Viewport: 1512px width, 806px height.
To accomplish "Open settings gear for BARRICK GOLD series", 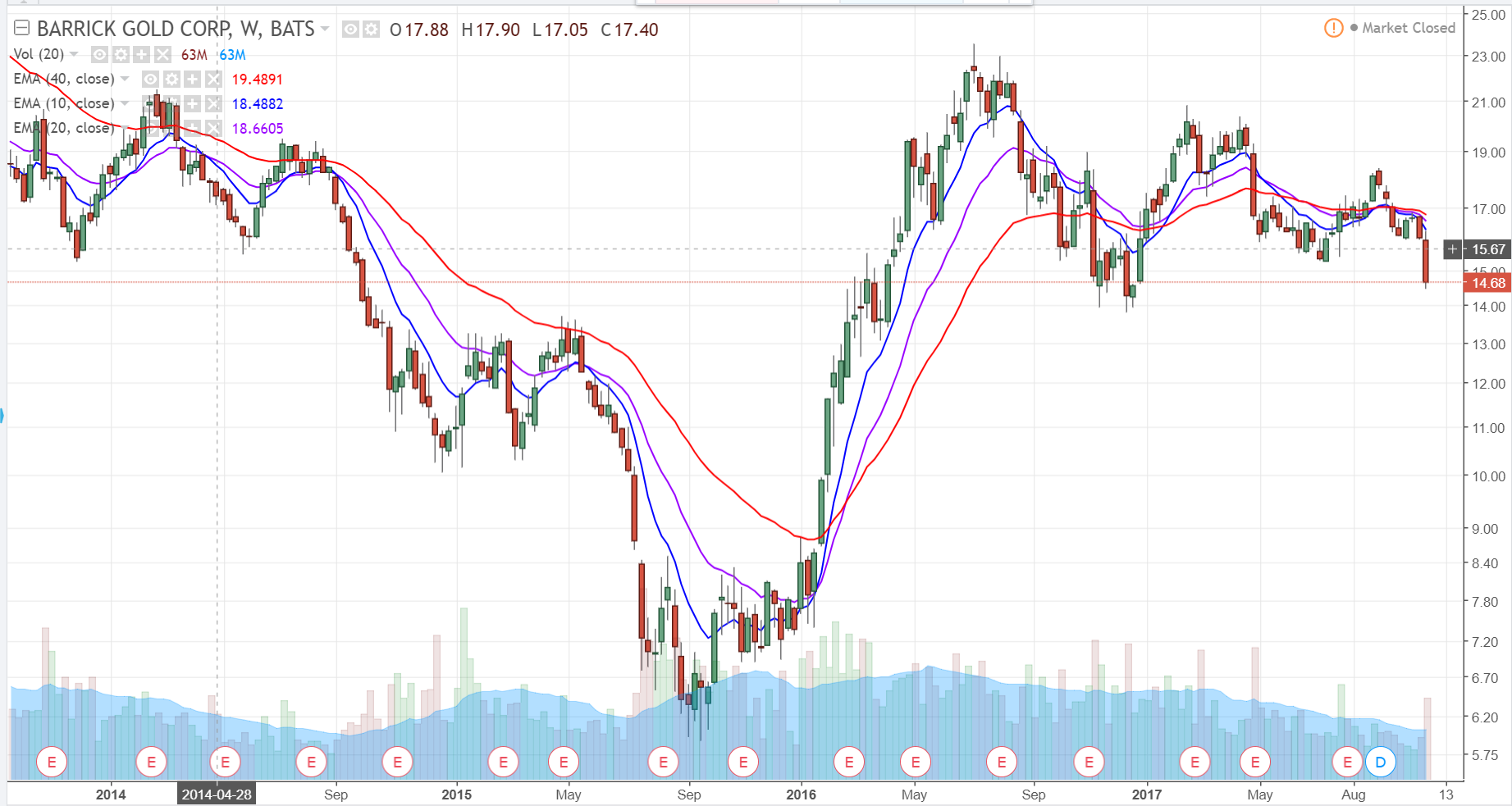I will [371, 30].
